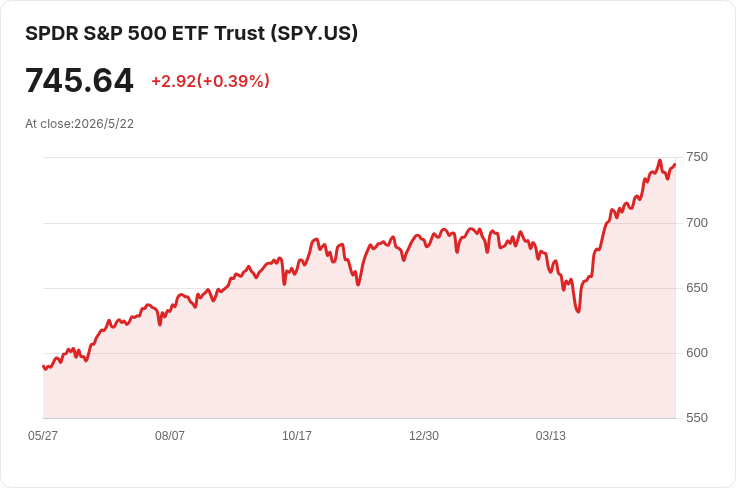Click the 08/07 date axis label
Screen dimensions: 736x488
[x=169, y=435]
